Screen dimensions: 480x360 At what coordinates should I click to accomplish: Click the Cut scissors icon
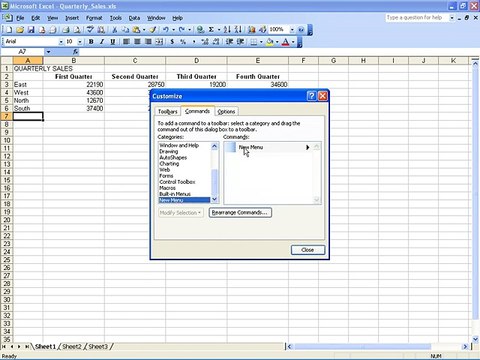click(114, 30)
